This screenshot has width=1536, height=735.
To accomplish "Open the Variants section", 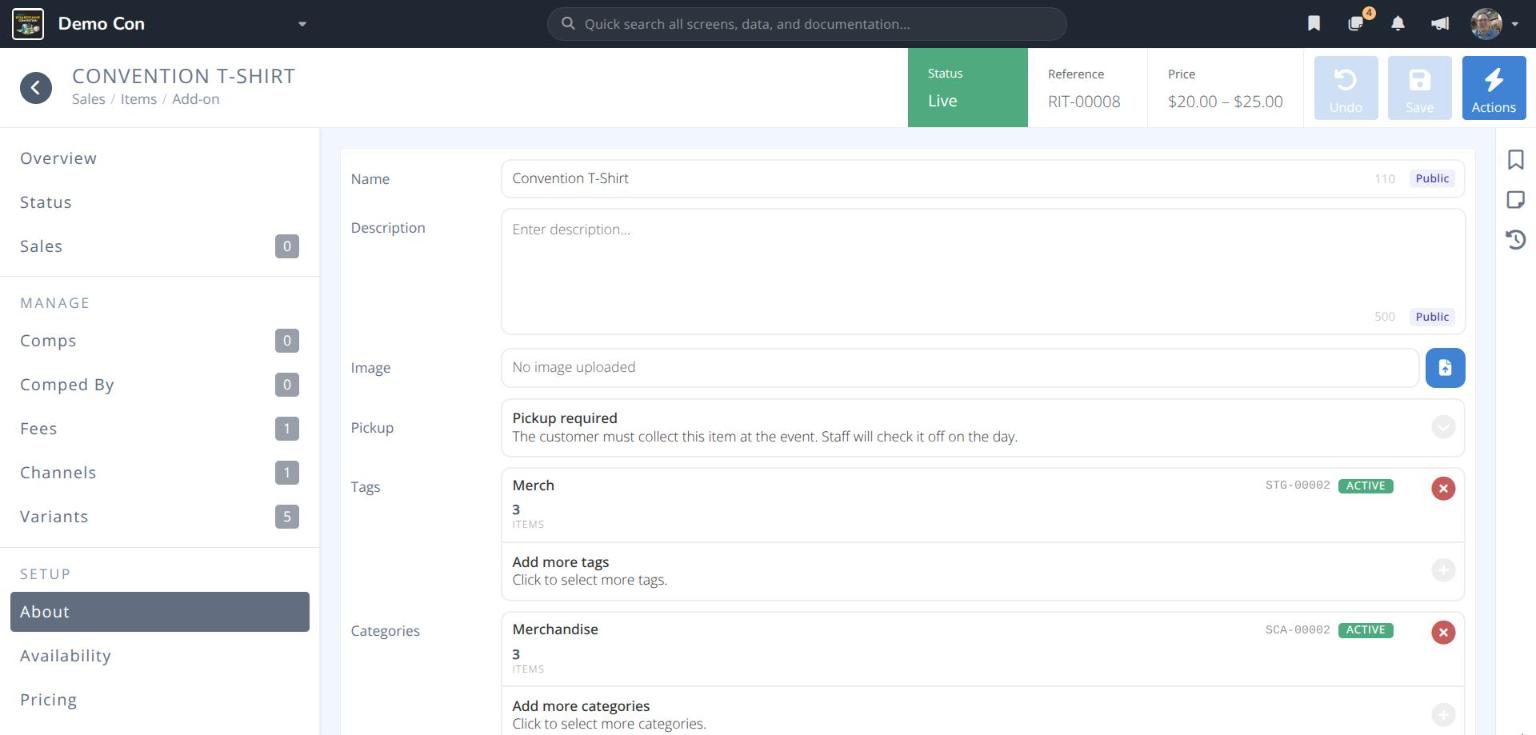I will click(160, 517).
